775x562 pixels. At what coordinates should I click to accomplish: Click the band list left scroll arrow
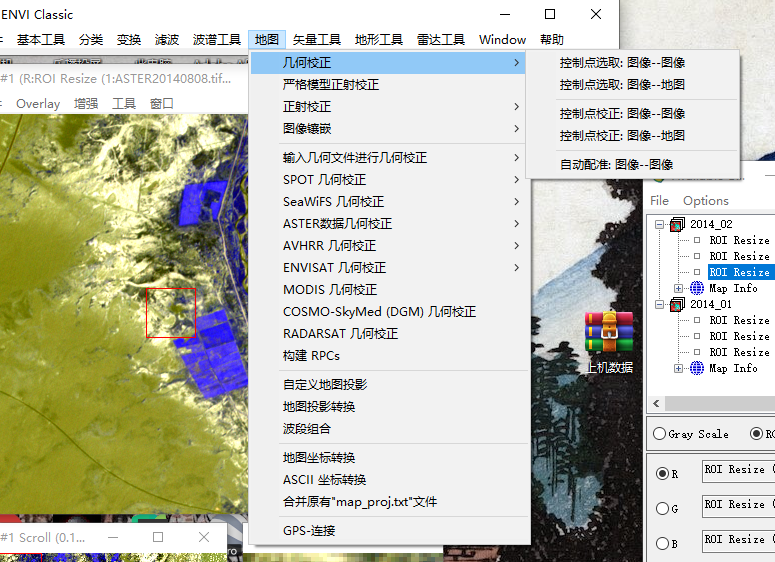pyautogui.click(x=656, y=403)
